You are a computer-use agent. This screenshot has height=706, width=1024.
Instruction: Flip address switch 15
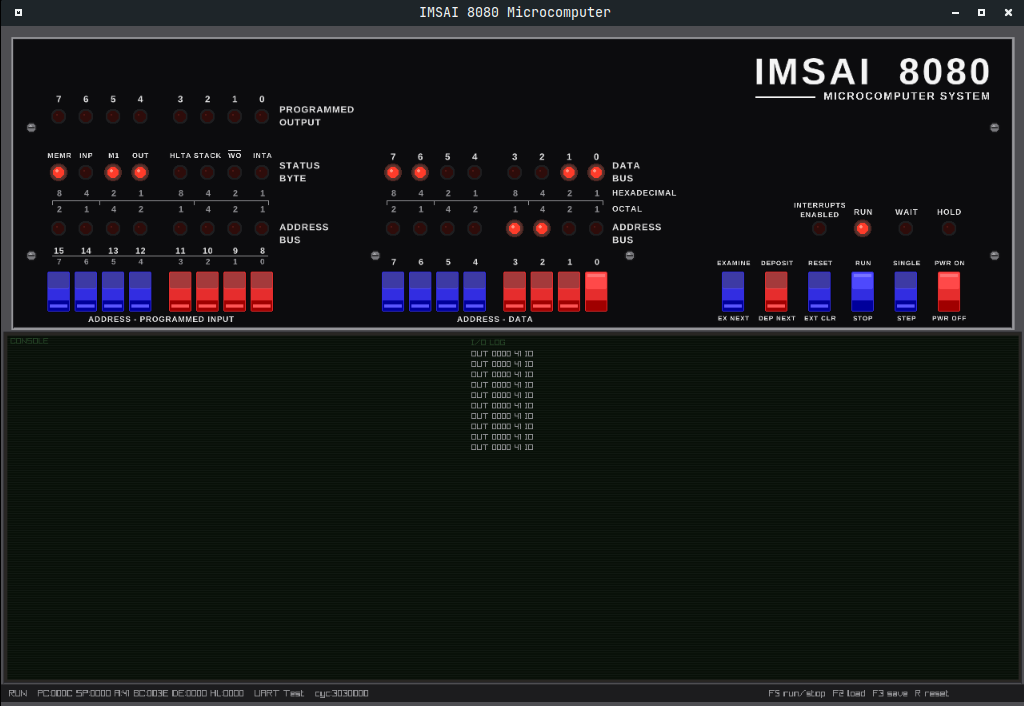pos(59,292)
